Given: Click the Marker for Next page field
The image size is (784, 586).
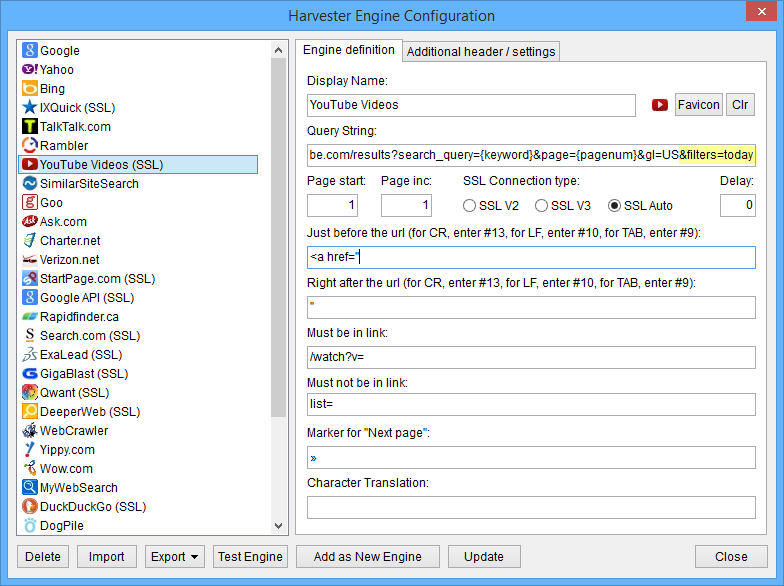Looking at the screenshot, I should pos(531,457).
